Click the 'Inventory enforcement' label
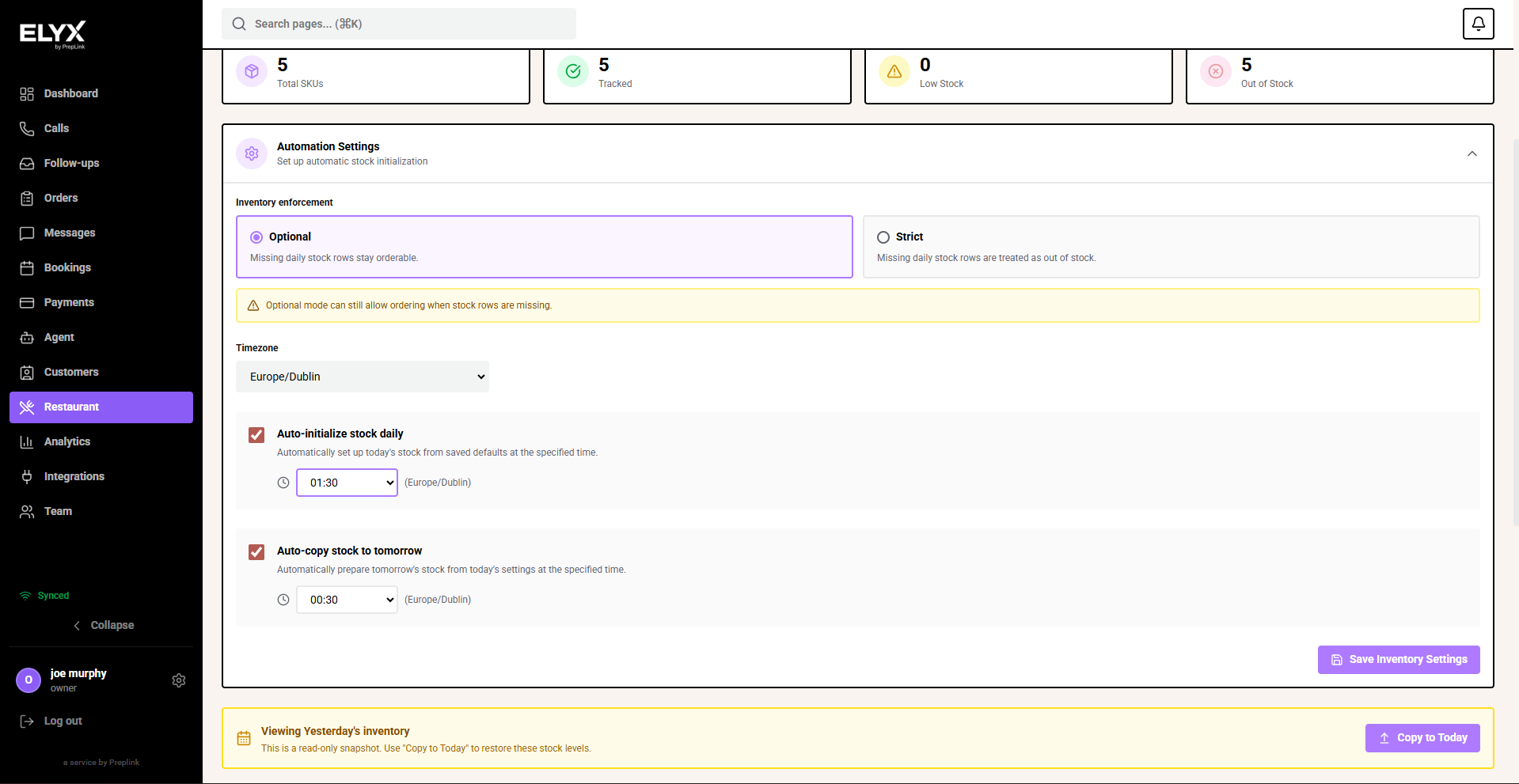Image resolution: width=1519 pixels, height=784 pixels. coord(284,203)
